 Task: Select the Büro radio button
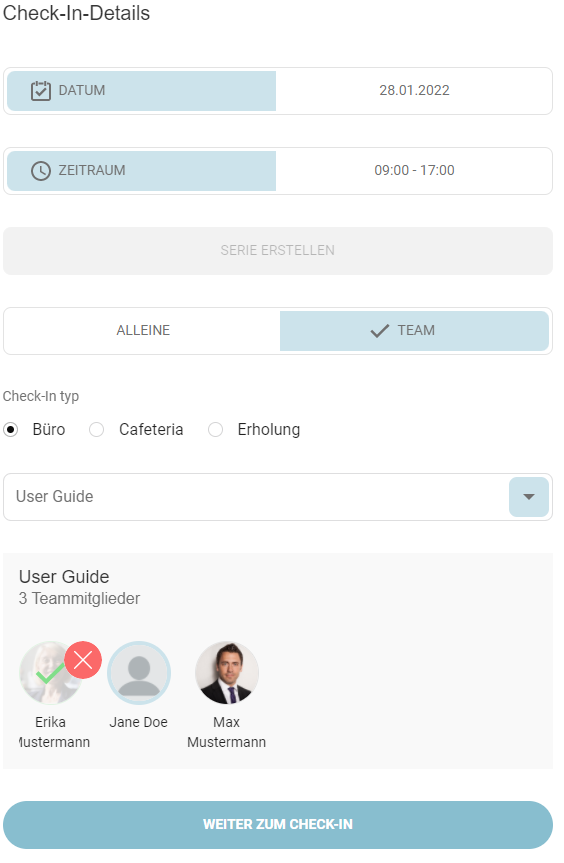(10, 429)
